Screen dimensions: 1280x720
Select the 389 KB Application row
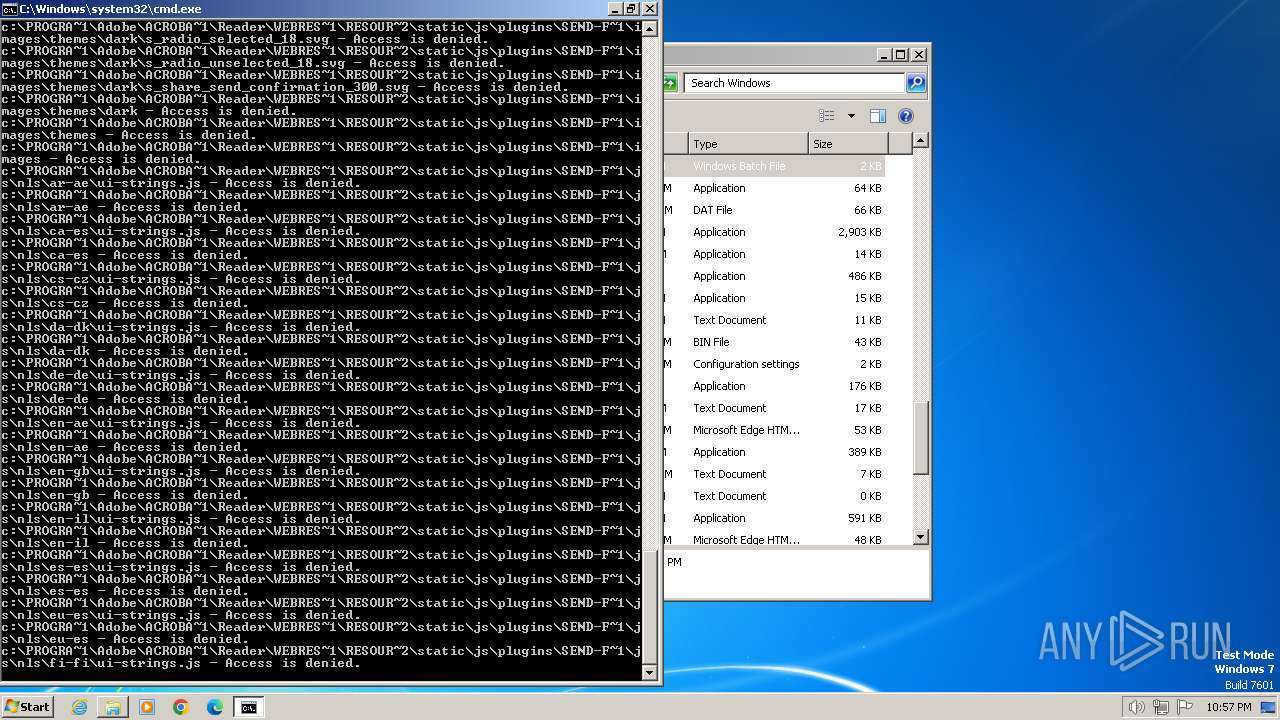pyautogui.click(x=774, y=452)
